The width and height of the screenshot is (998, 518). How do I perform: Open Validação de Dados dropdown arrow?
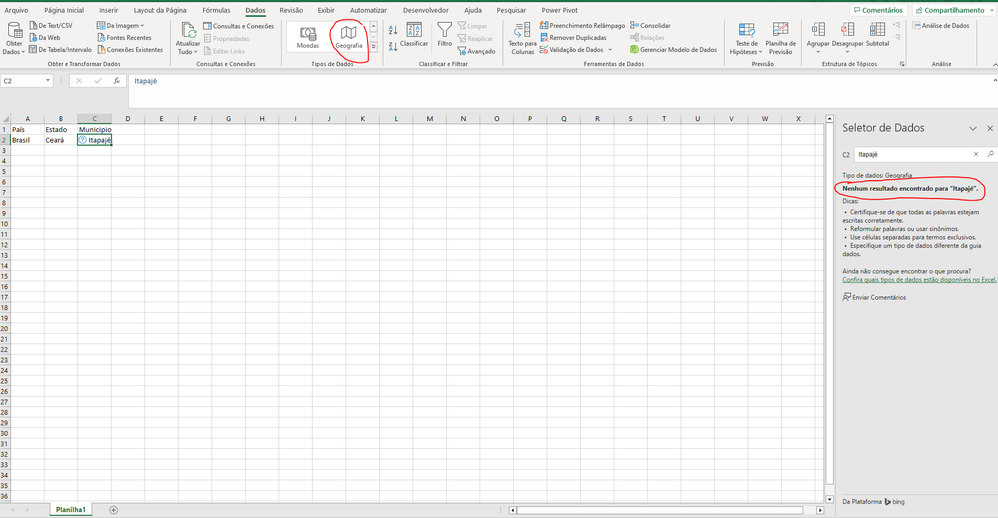[x=610, y=50]
